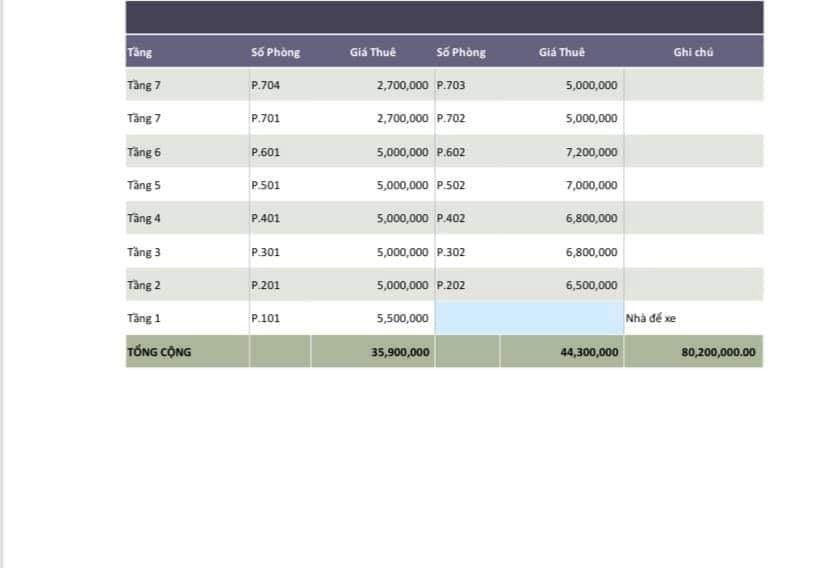Select room cell P.704
This screenshot has width=827, height=568.
coord(265,85)
